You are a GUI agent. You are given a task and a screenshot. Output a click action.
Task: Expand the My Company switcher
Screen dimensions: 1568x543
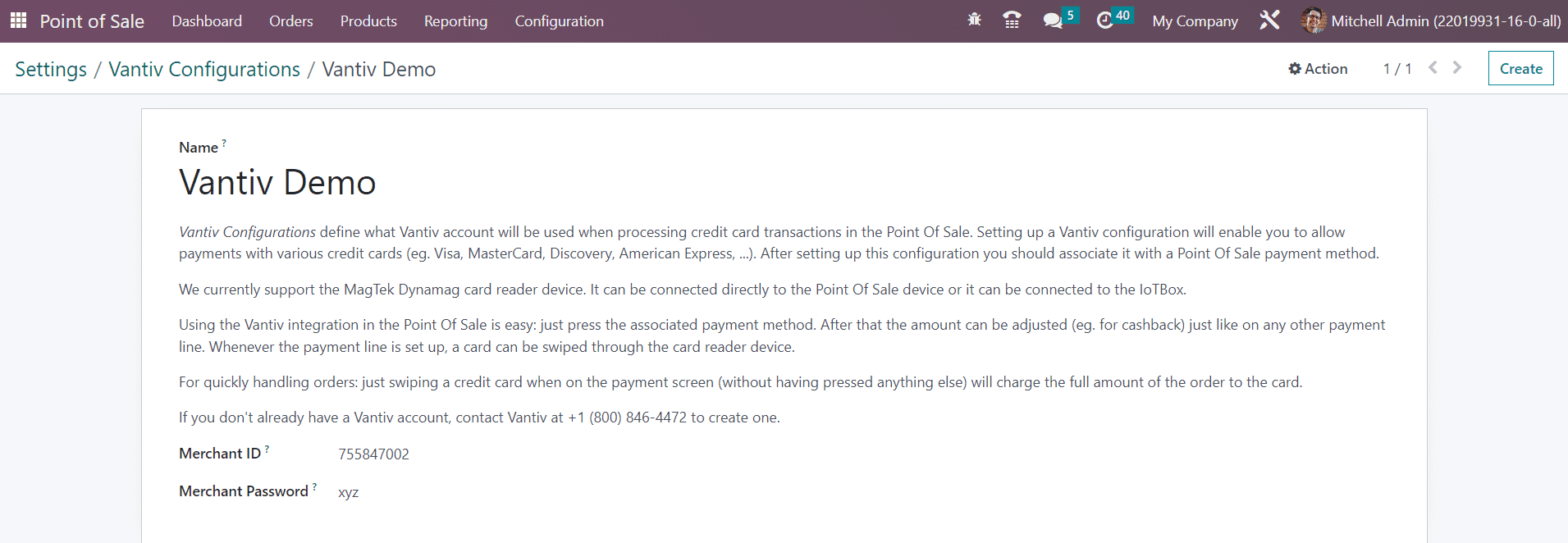[1195, 21]
